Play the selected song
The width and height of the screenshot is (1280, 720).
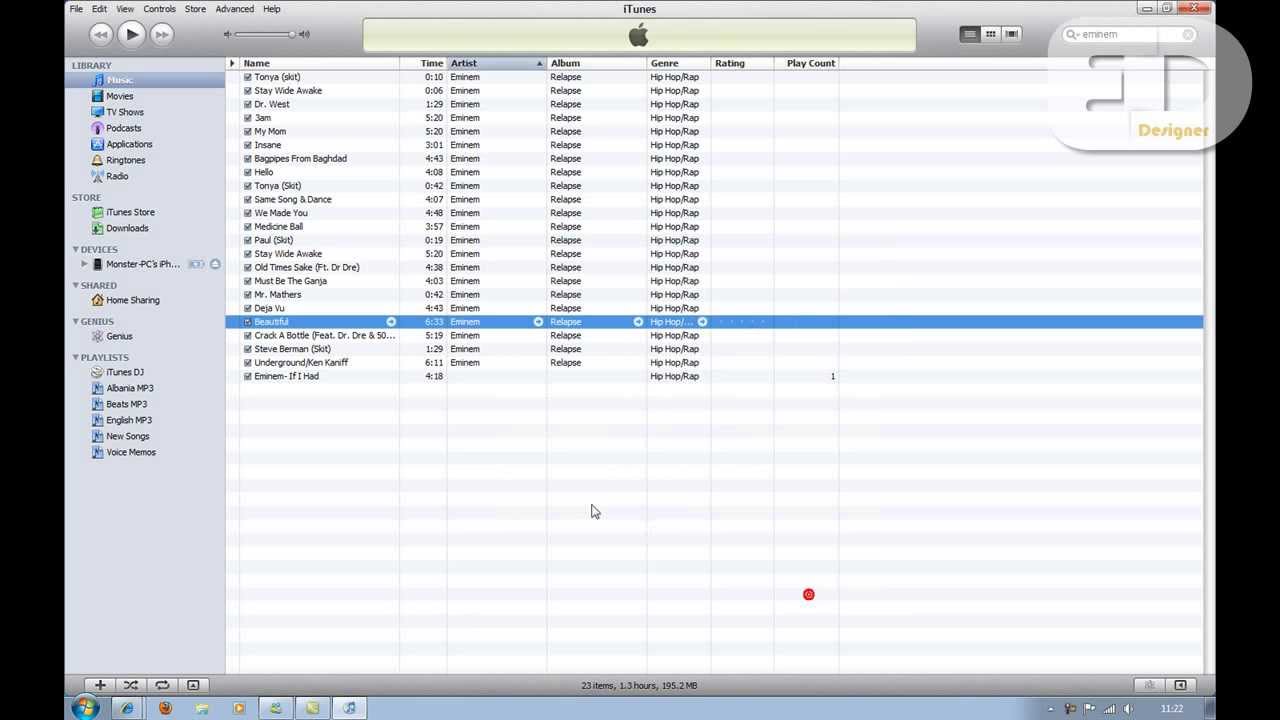pyautogui.click(x=131, y=34)
